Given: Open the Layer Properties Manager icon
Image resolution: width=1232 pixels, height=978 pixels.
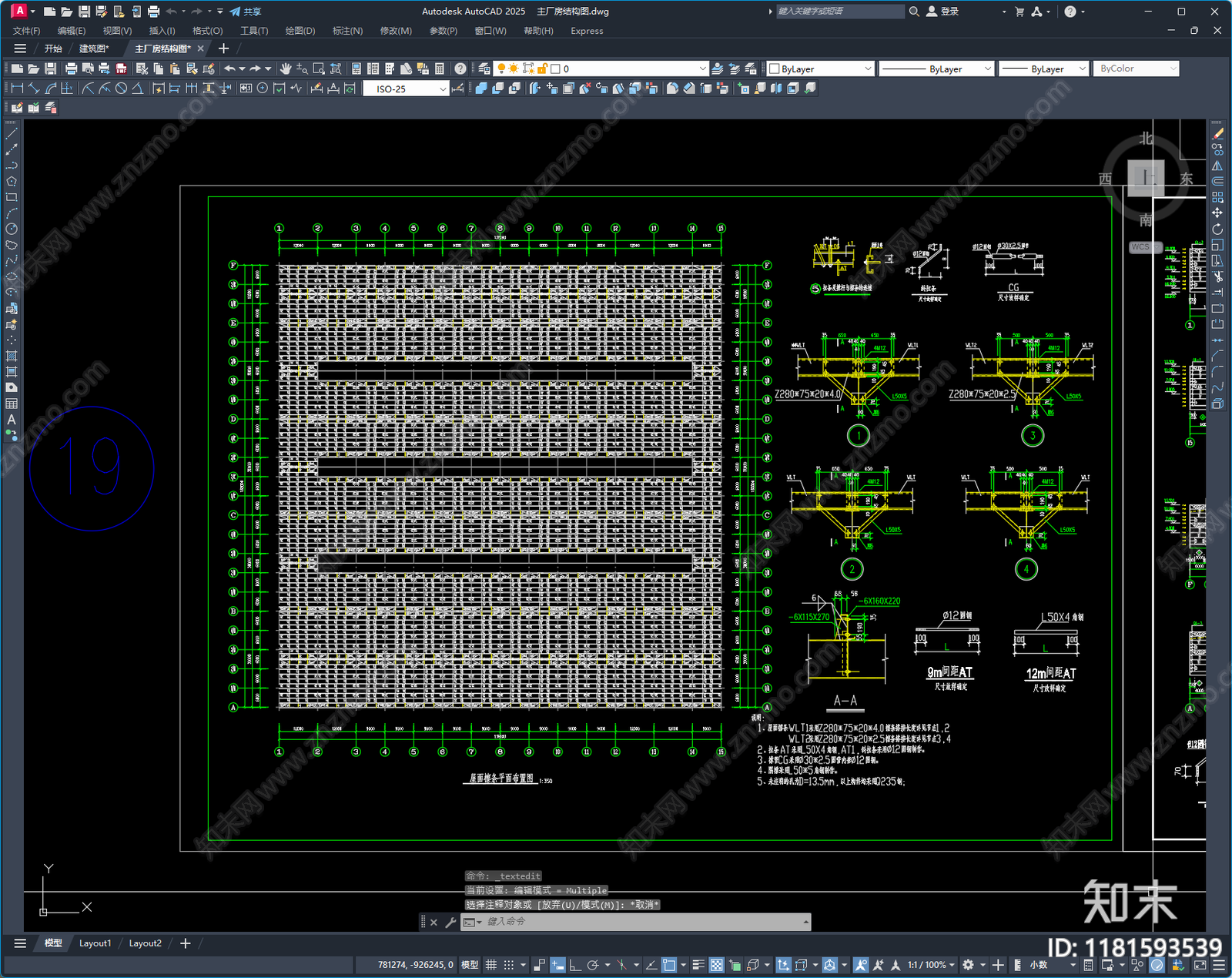Looking at the screenshot, I should (x=484, y=69).
